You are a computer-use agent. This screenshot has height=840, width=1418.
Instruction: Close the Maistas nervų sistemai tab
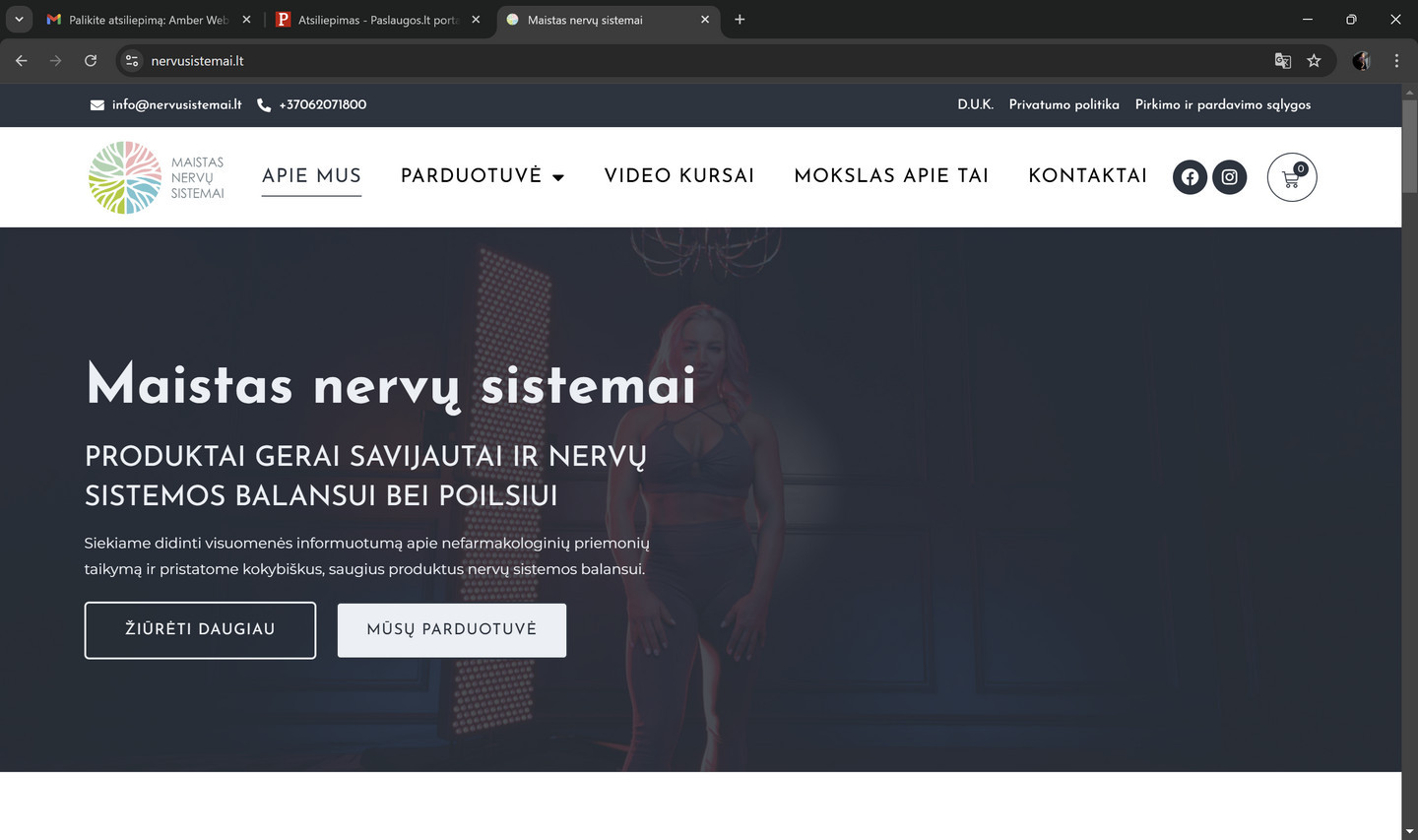tap(705, 20)
